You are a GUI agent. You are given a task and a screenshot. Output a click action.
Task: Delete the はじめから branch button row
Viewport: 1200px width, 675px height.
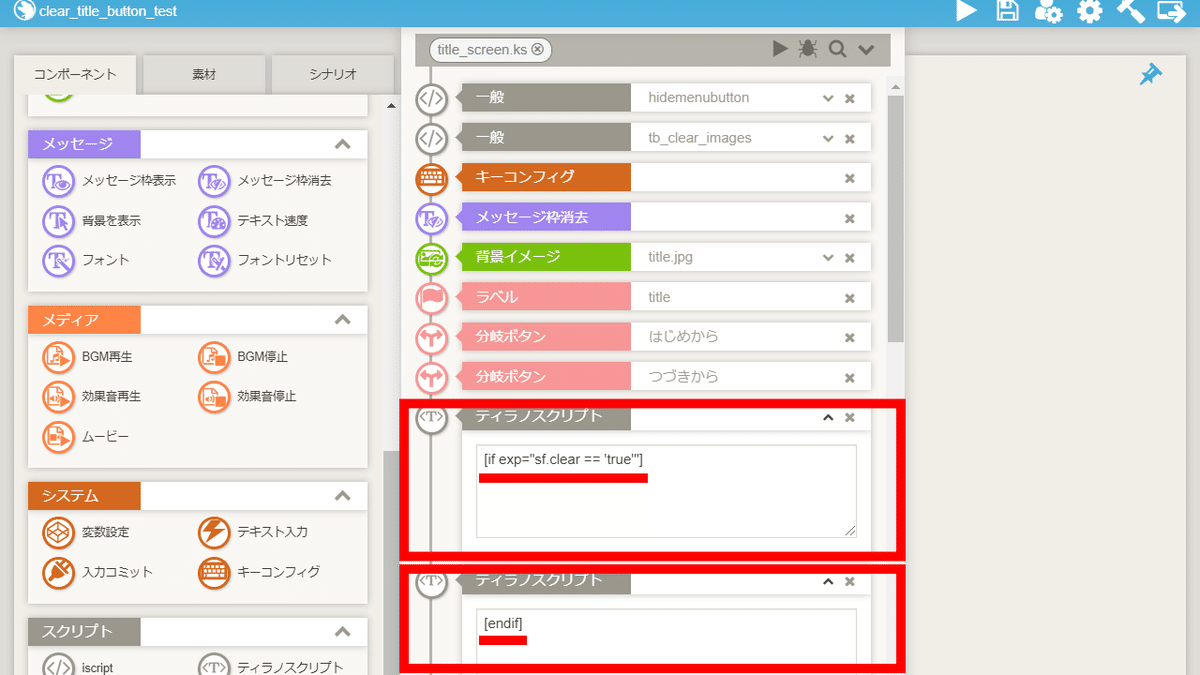tap(850, 338)
